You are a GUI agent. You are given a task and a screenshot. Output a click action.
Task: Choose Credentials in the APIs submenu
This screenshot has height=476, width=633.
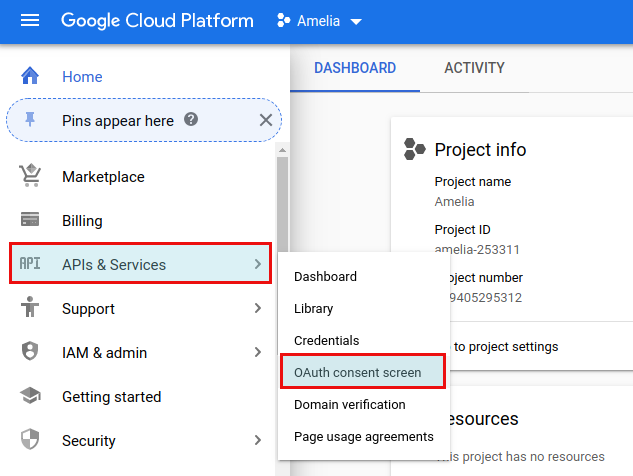point(326,341)
